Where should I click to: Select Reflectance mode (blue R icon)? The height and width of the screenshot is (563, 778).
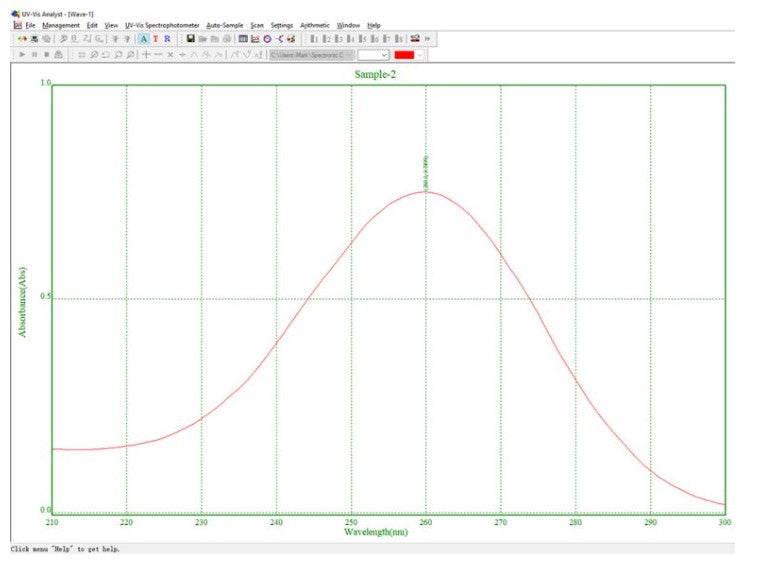pyautogui.click(x=167, y=39)
